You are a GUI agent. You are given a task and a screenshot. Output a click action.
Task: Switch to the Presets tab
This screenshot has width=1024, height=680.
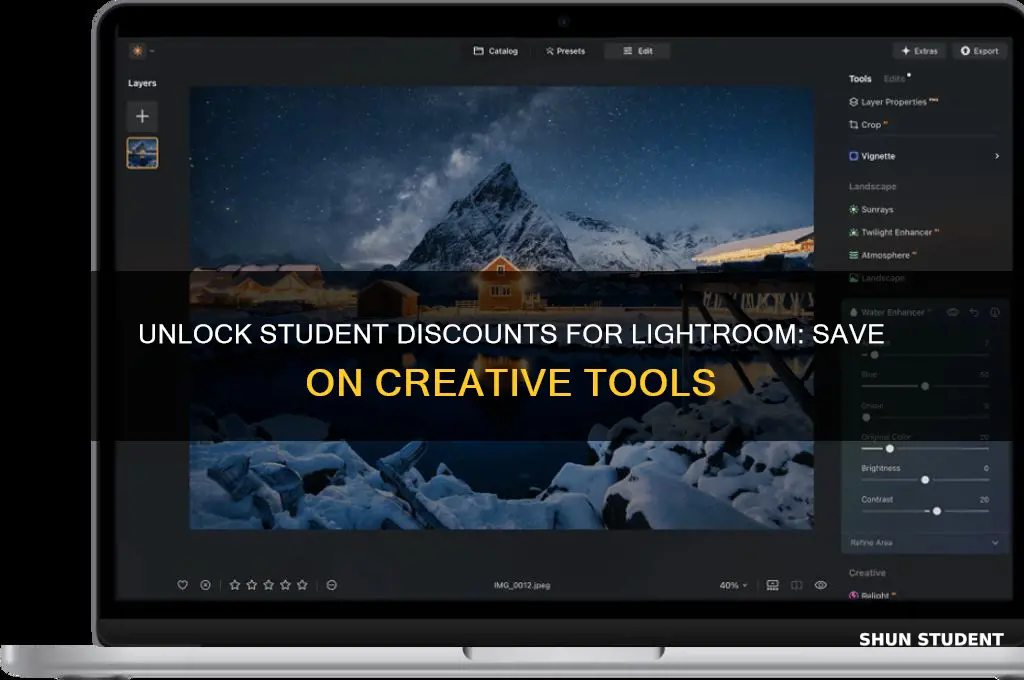tap(566, 51)
